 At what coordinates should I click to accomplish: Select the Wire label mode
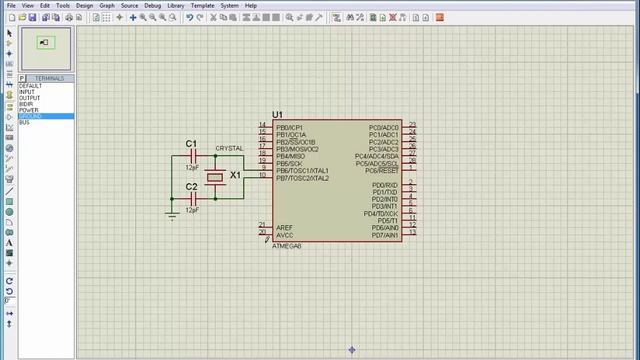click(x=9, y=64)
